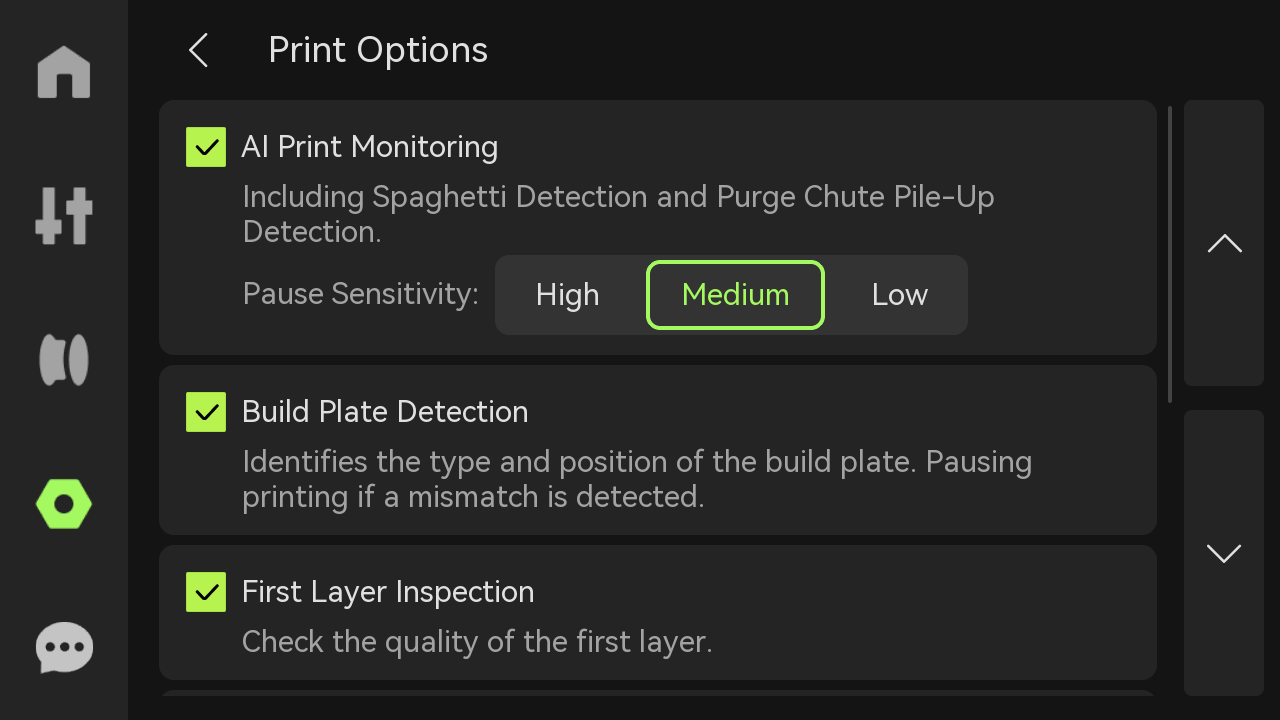Disable the AI Print Monitoring checkbox
Image resolution: width=1280 pixels, height=720 pixels.
pos(206,147)
